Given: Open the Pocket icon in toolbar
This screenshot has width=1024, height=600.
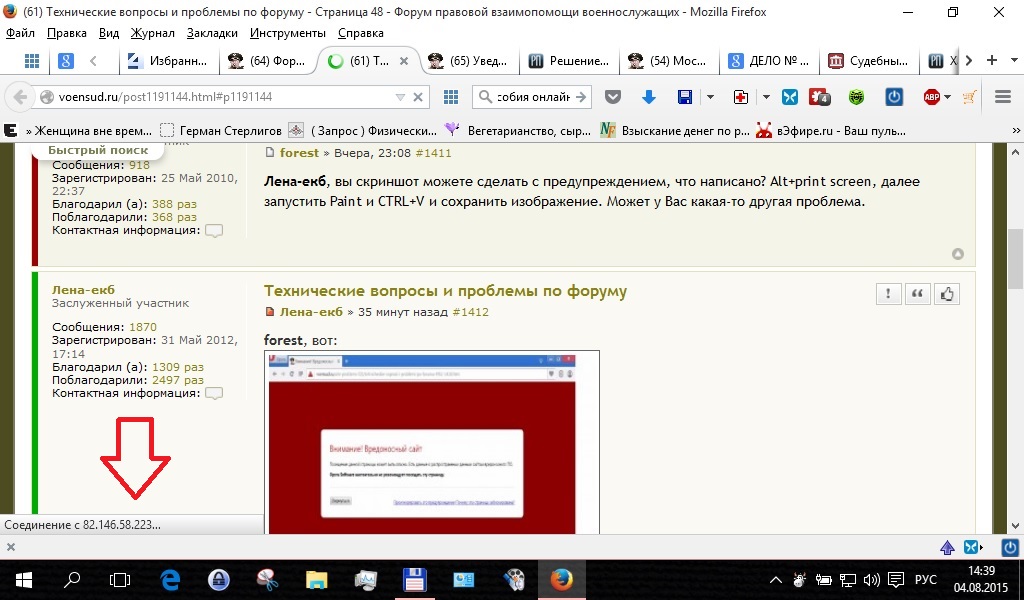Looking at the screenshot, I should (614, 97).
